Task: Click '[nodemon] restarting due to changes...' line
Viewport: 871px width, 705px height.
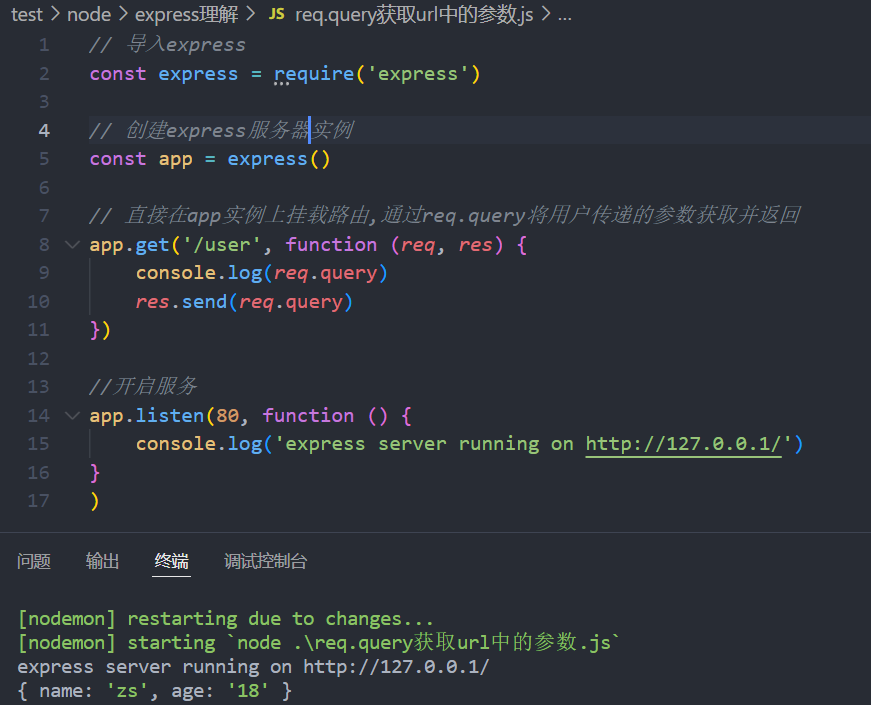Action: (x=226, y=619)
